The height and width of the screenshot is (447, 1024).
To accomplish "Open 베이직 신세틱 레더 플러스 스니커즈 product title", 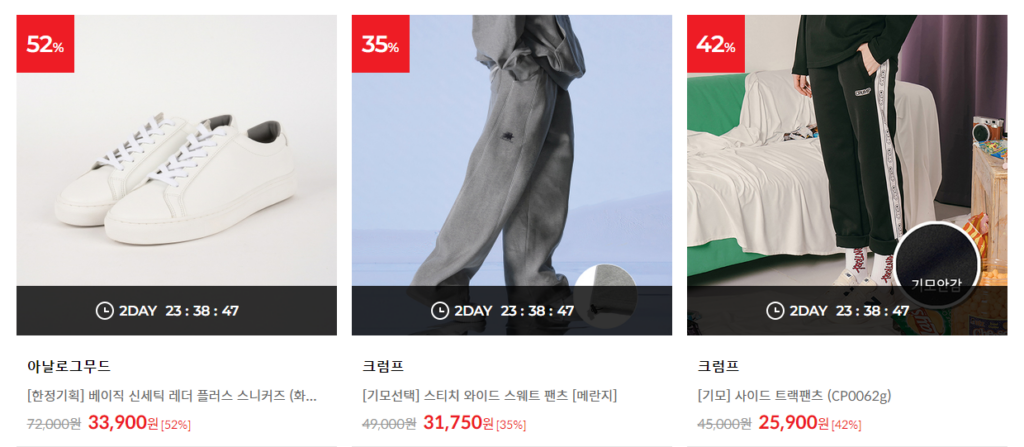I will coord(172,396).
